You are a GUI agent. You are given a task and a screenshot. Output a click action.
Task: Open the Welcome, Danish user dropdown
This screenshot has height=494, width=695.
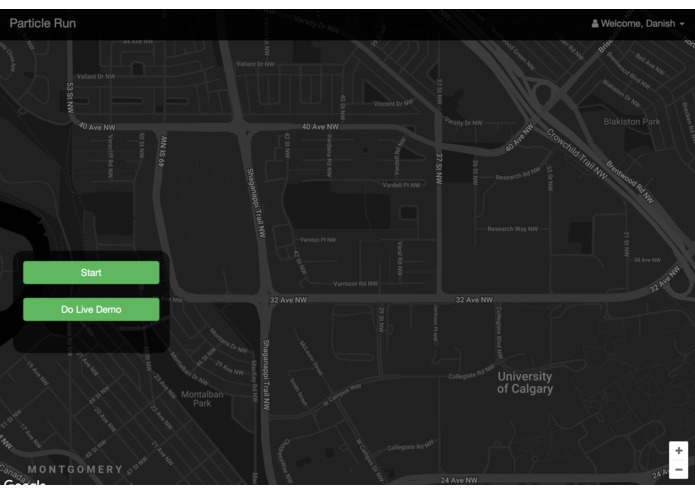pos(638,23)
